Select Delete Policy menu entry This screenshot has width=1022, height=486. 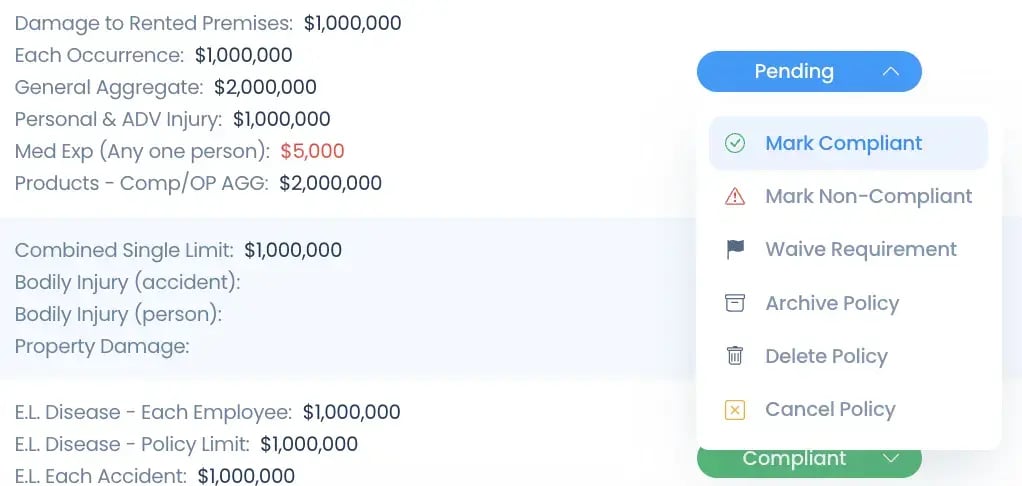[826, 356]
